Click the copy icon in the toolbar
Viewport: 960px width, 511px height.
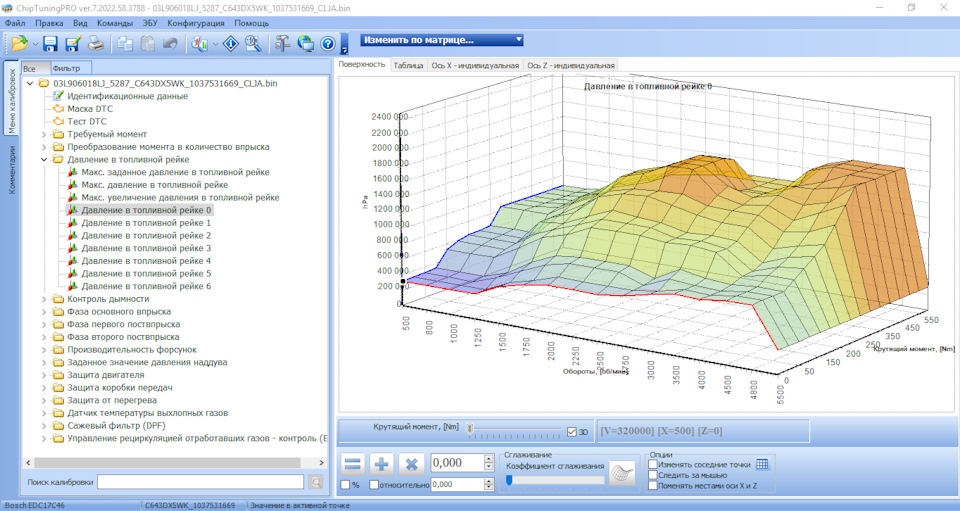pos(126,43)
